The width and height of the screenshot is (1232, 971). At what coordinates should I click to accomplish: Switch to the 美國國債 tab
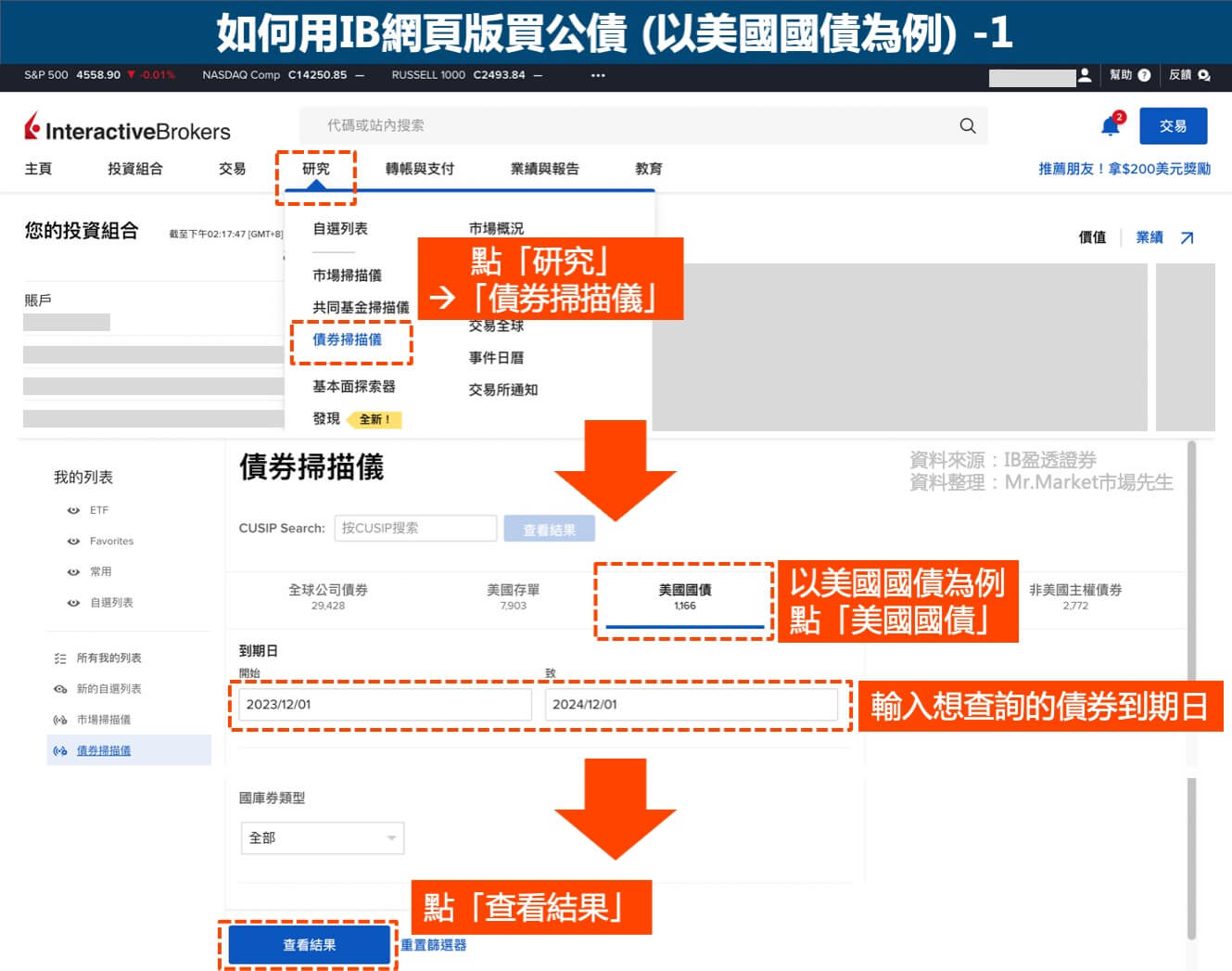pyautogui.click(x=685, y=596)
